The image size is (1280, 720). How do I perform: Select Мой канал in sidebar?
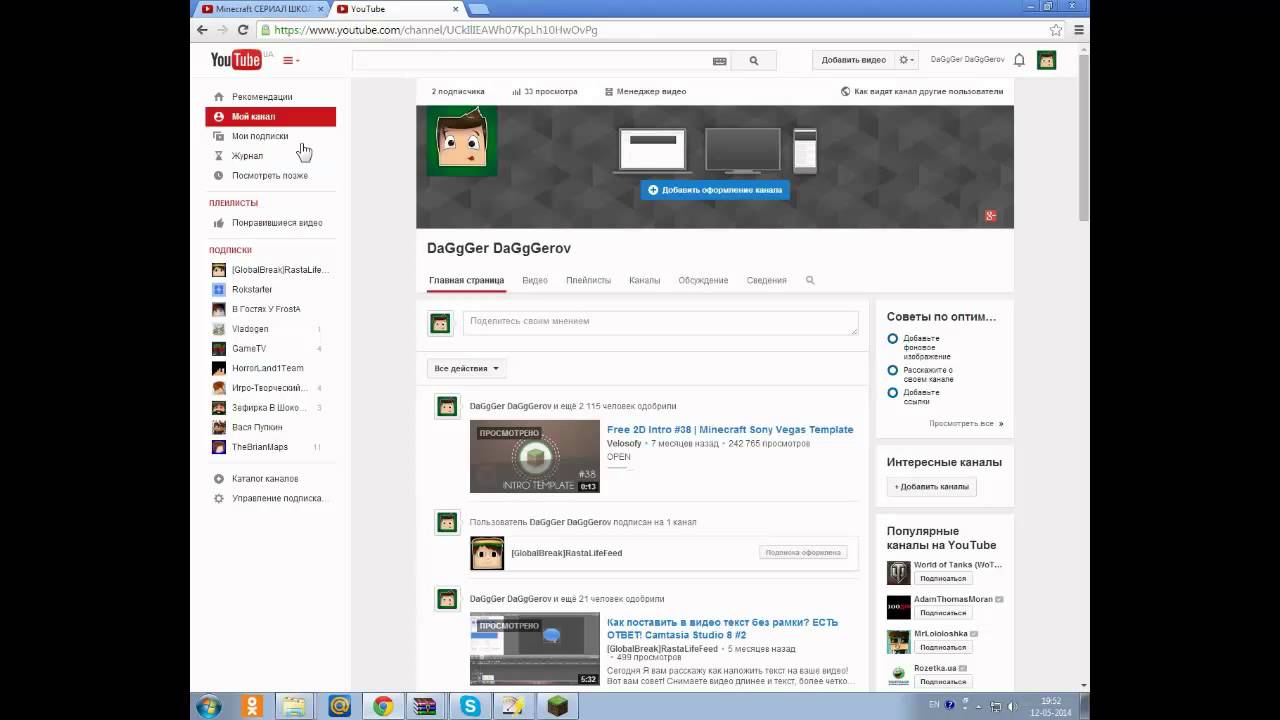[x=270, y=116]
